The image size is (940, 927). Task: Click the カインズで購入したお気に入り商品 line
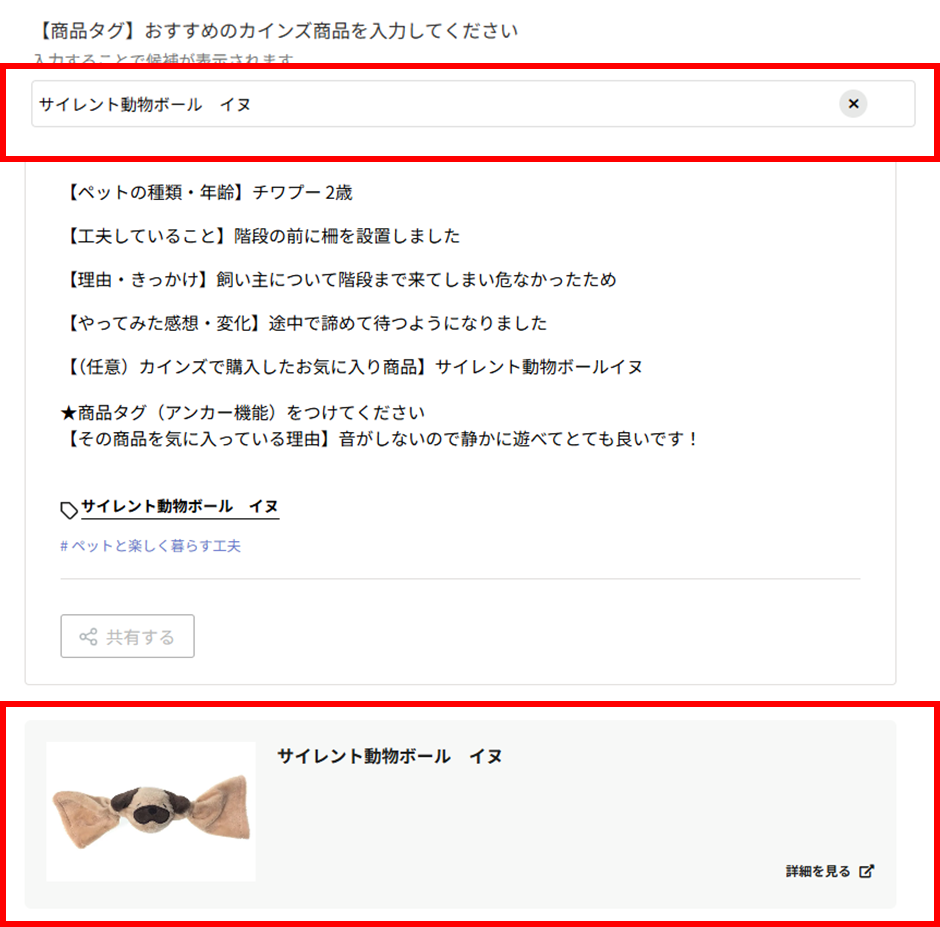click(351, 366)
